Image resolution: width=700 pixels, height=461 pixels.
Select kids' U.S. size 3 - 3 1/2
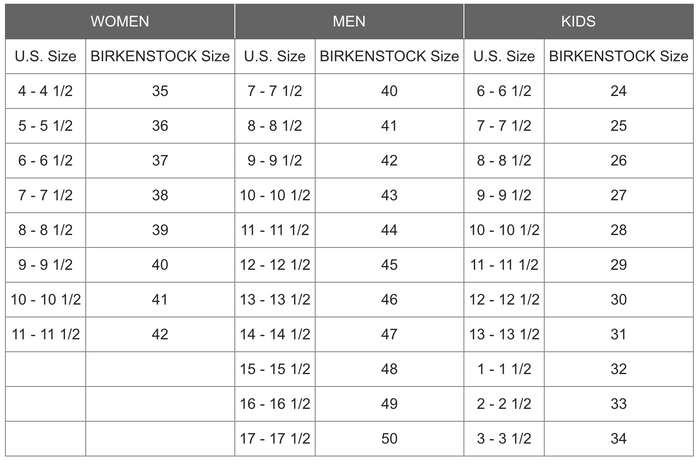504,439
